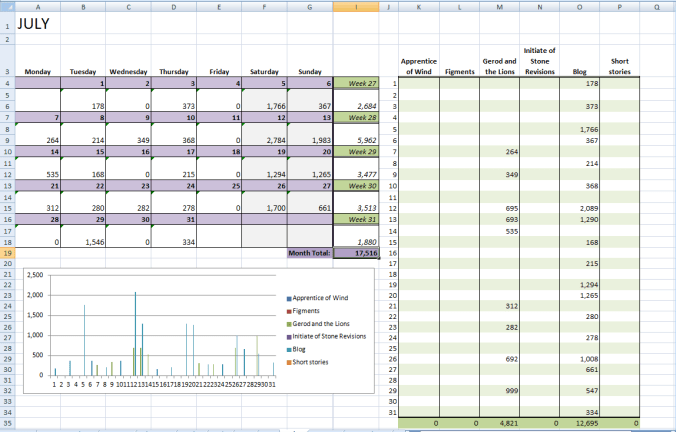Image resolution: width=676 pixels, height=432 pixels.
Task: Click the Friday column heading
Action: (x=219, y=72)
